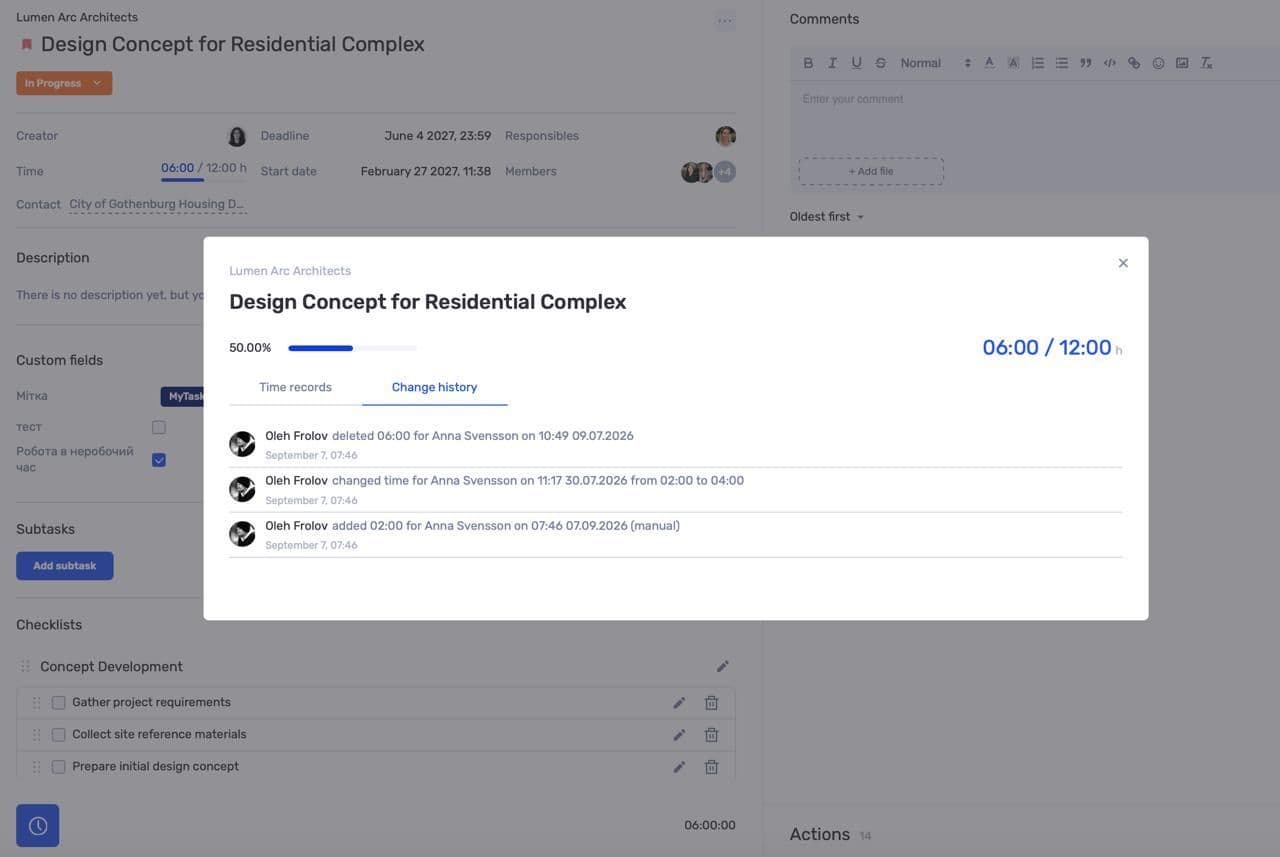
Task: Open the emoji picker
Action: click(1158, 63)
